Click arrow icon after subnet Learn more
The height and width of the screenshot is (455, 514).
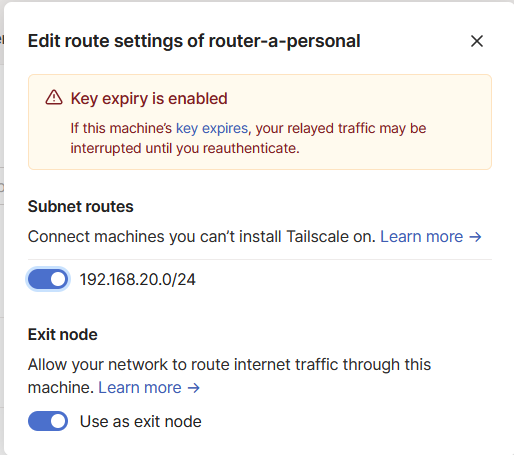click(x=475, y=237)
